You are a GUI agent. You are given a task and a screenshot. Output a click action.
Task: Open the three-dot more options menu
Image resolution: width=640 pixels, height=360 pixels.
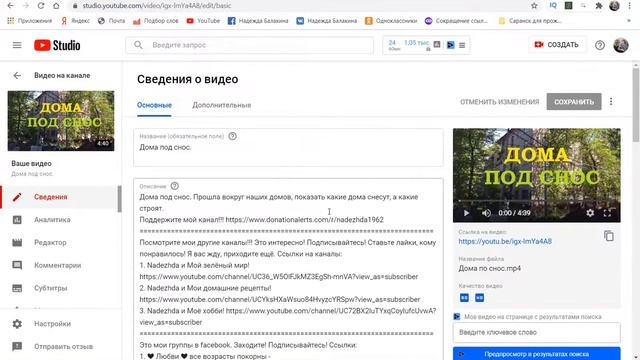(611, 102)
